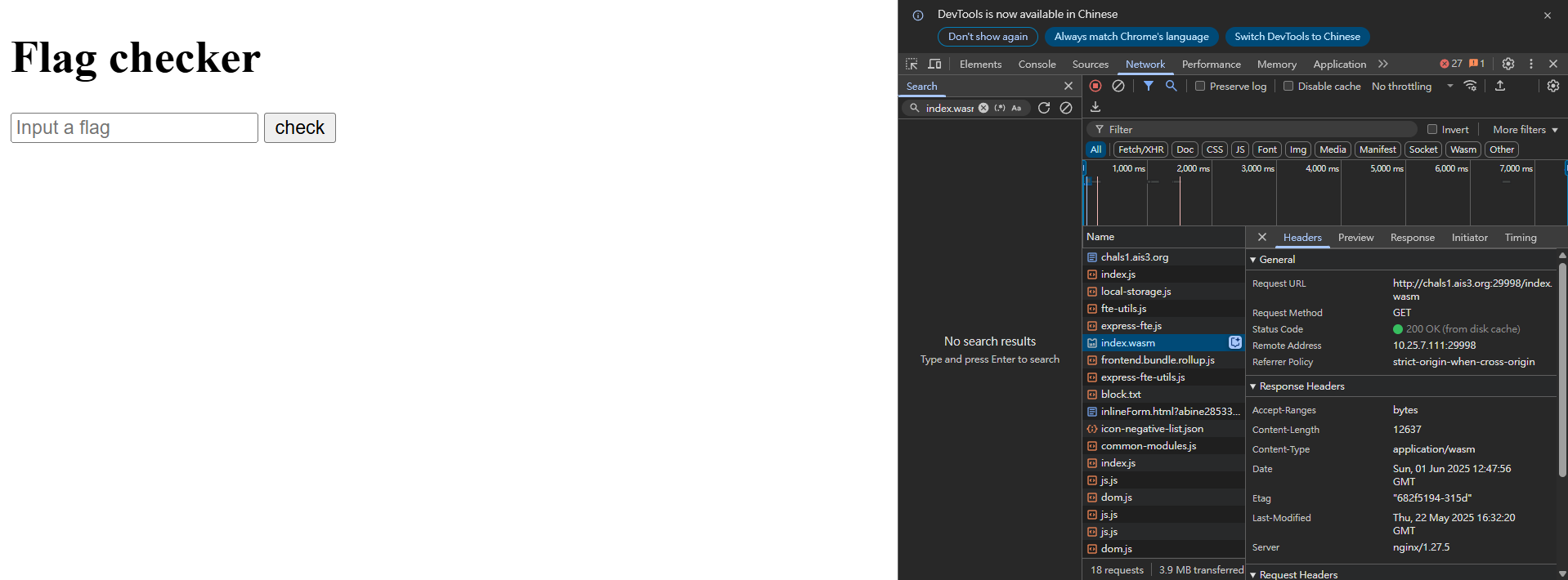Toggle regular expression search option
Viewport: 1568px width, 580px height.
1000,108
